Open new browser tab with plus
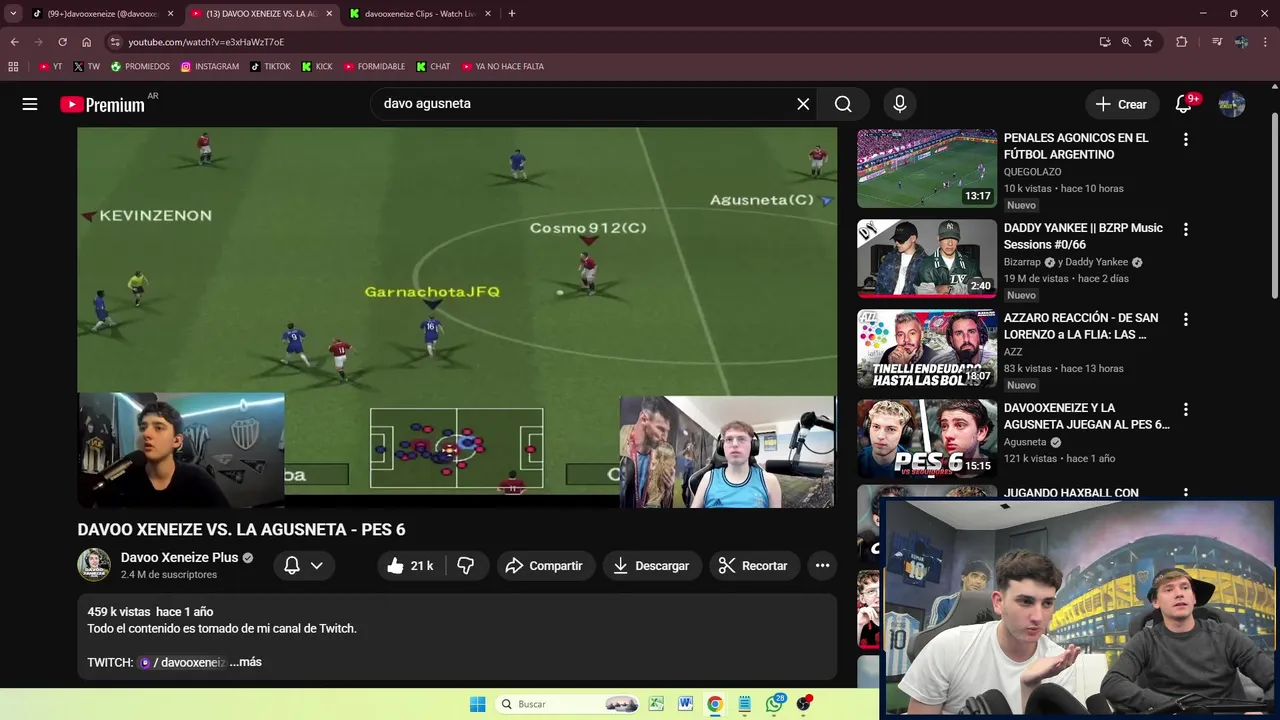This screenshot has width=1280, height=720. coord(512,14)
